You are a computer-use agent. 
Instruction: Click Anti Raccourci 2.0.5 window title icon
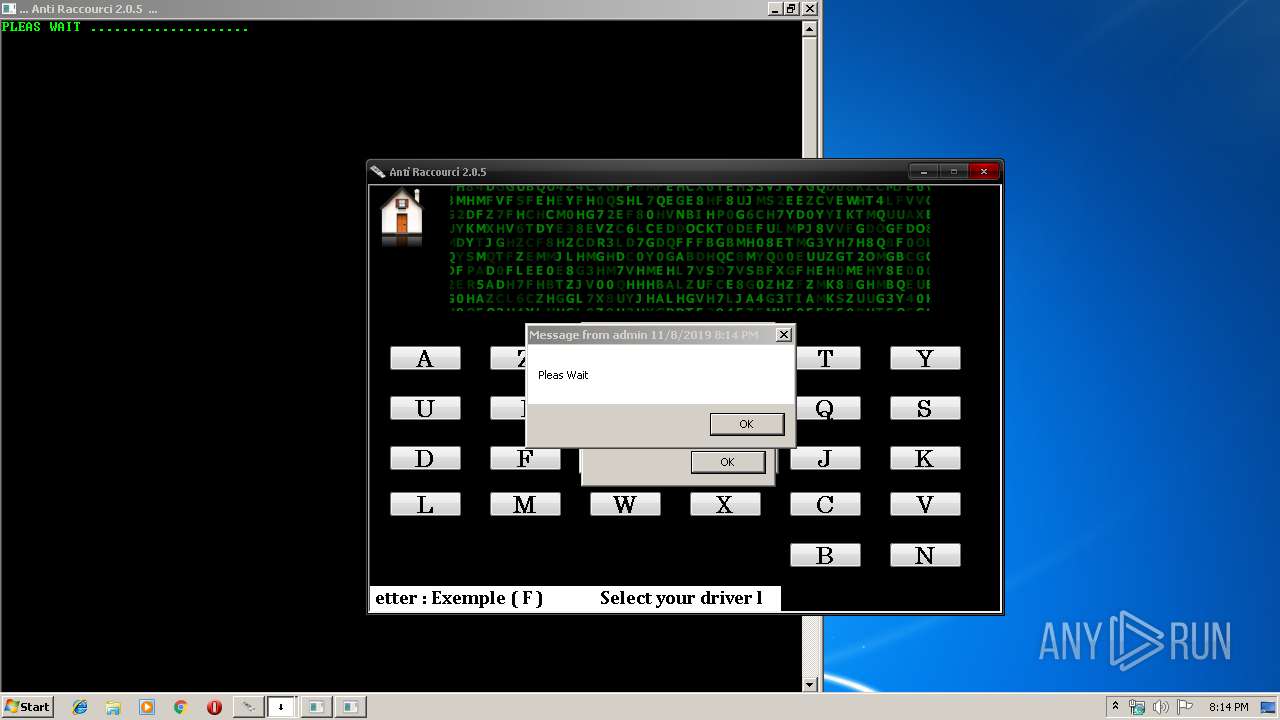pyautogui.click(x=378, y=172)
